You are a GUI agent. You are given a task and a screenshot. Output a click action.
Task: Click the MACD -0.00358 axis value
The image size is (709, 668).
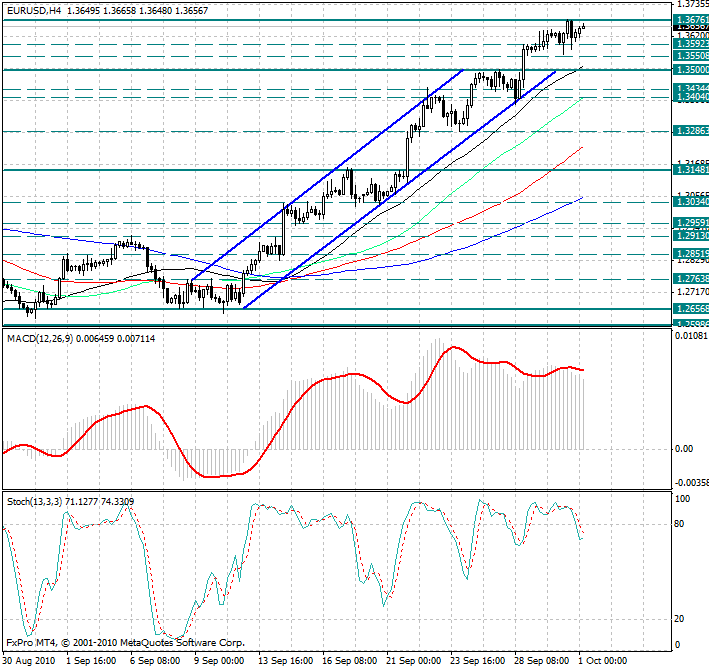[x=692, y=483]
